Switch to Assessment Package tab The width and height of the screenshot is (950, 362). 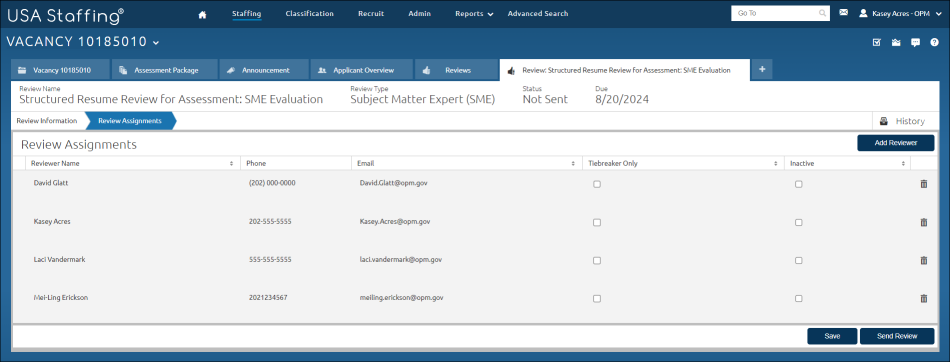(x=165, y=70)
